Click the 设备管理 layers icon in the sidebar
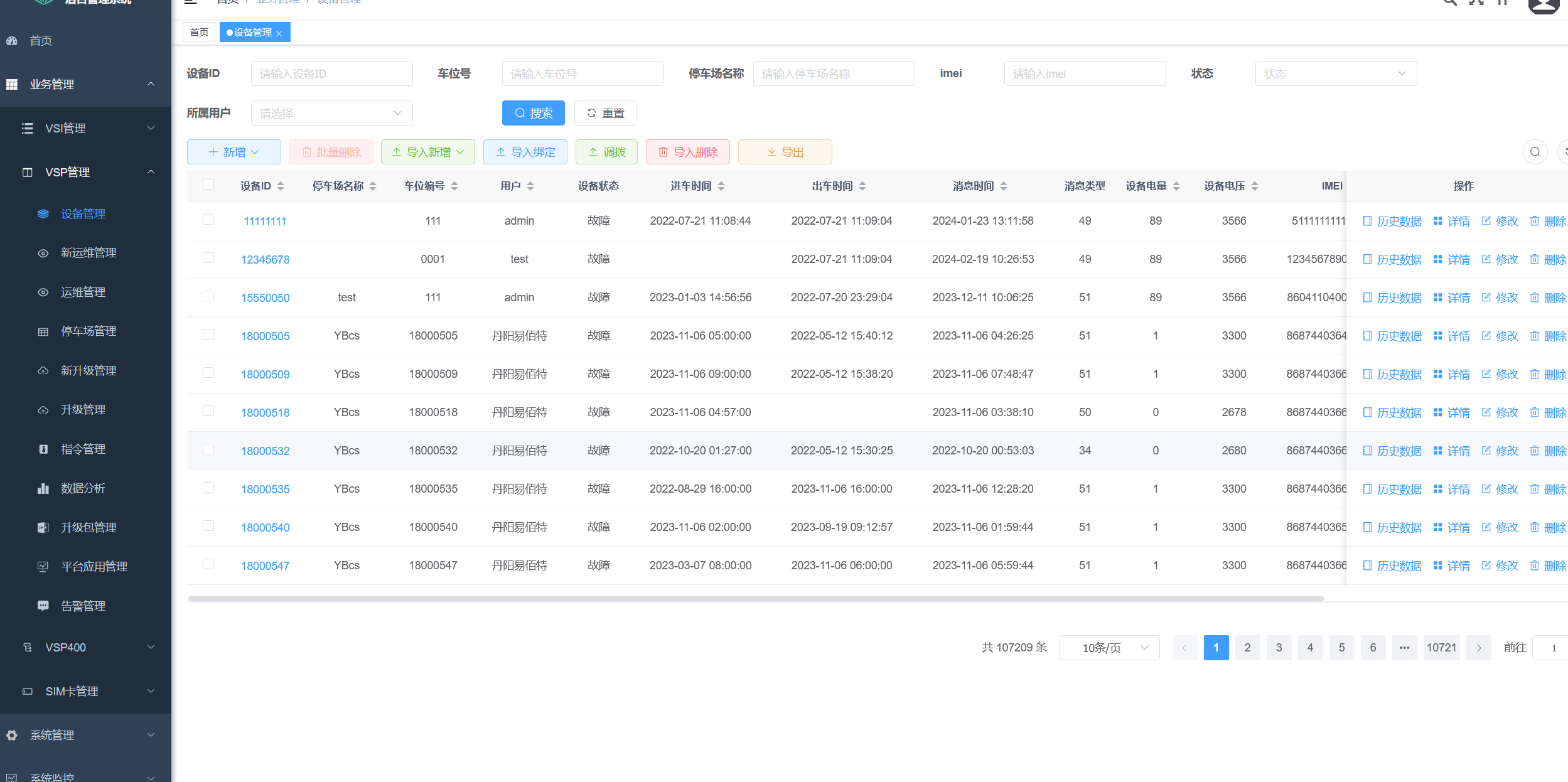Image resolution: width=1568 pixels, height=782 pixels. (43, 214)
